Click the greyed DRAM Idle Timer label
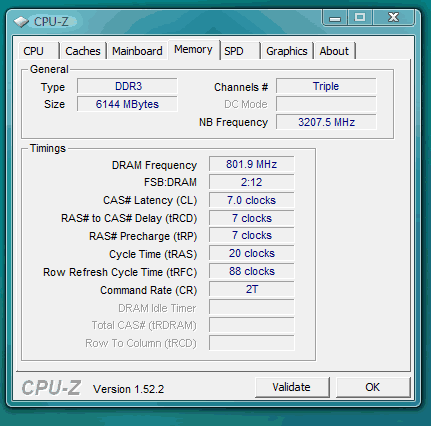Image resolution: width=431 pixels, height=426 pixels. point(157,308)
